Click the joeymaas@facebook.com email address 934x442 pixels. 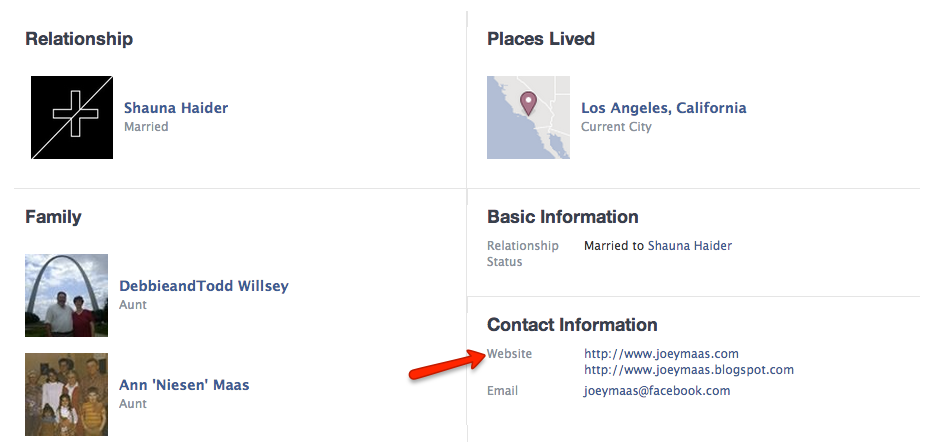pyautogui.click(x=657, y=391)
